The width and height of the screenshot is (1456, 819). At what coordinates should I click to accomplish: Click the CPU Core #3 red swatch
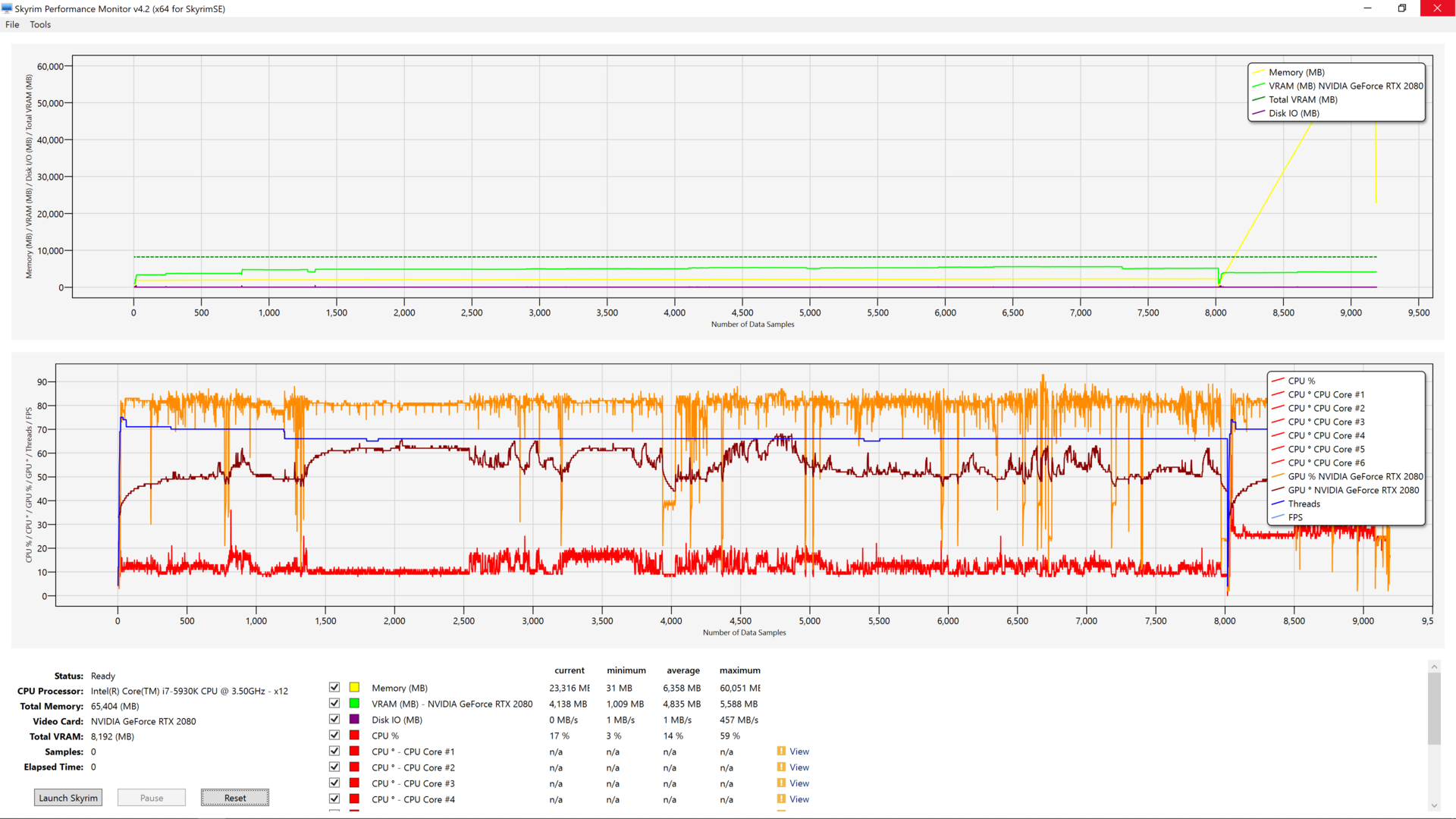pos(354,783)
